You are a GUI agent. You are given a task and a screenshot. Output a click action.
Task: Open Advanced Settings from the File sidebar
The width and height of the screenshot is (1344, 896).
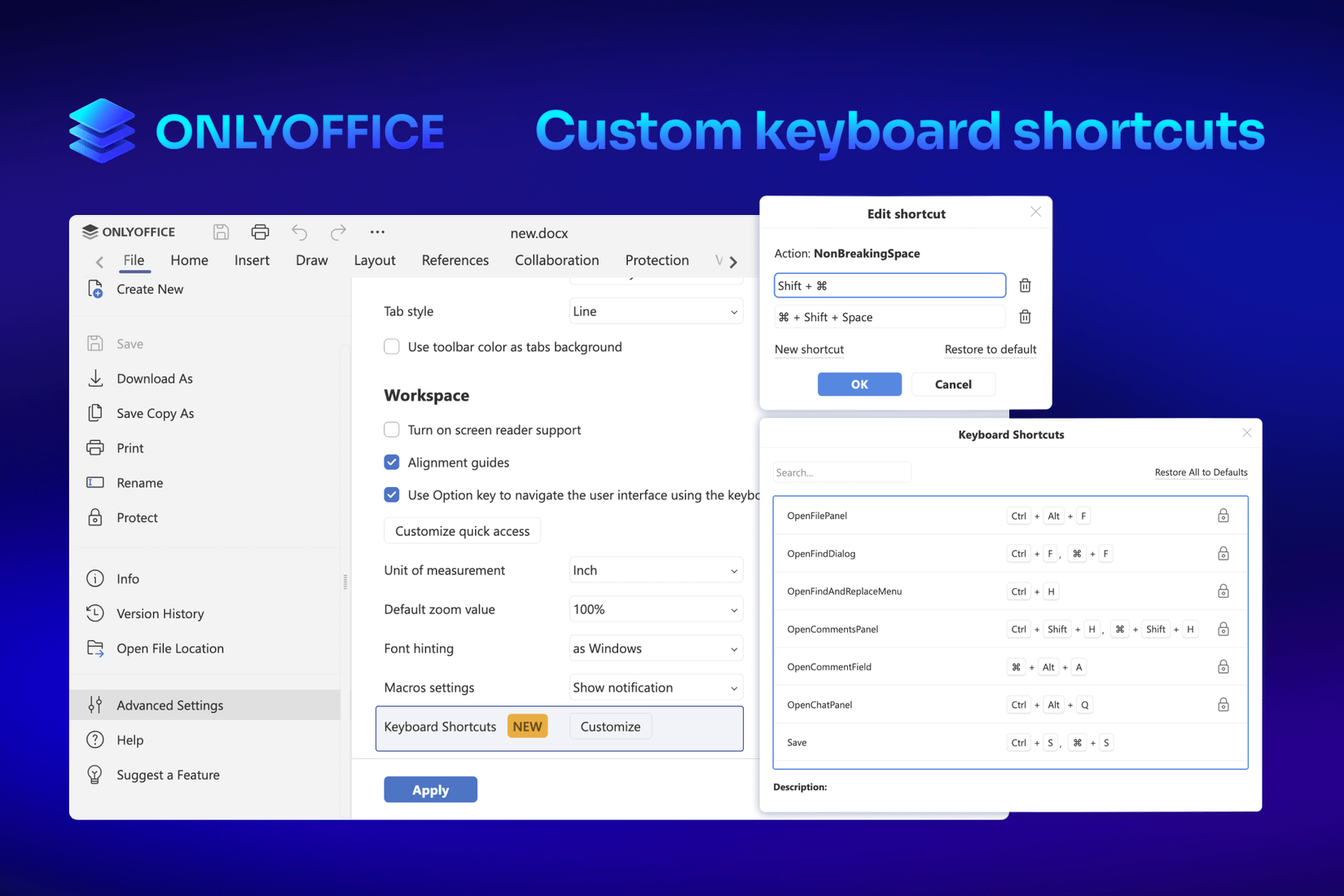169,705
